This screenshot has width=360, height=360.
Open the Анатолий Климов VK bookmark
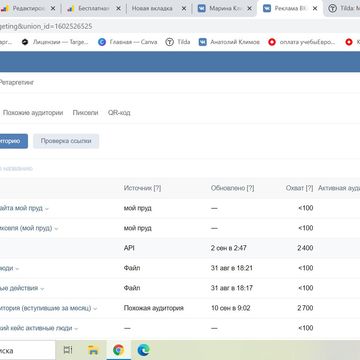coord(229,42)
